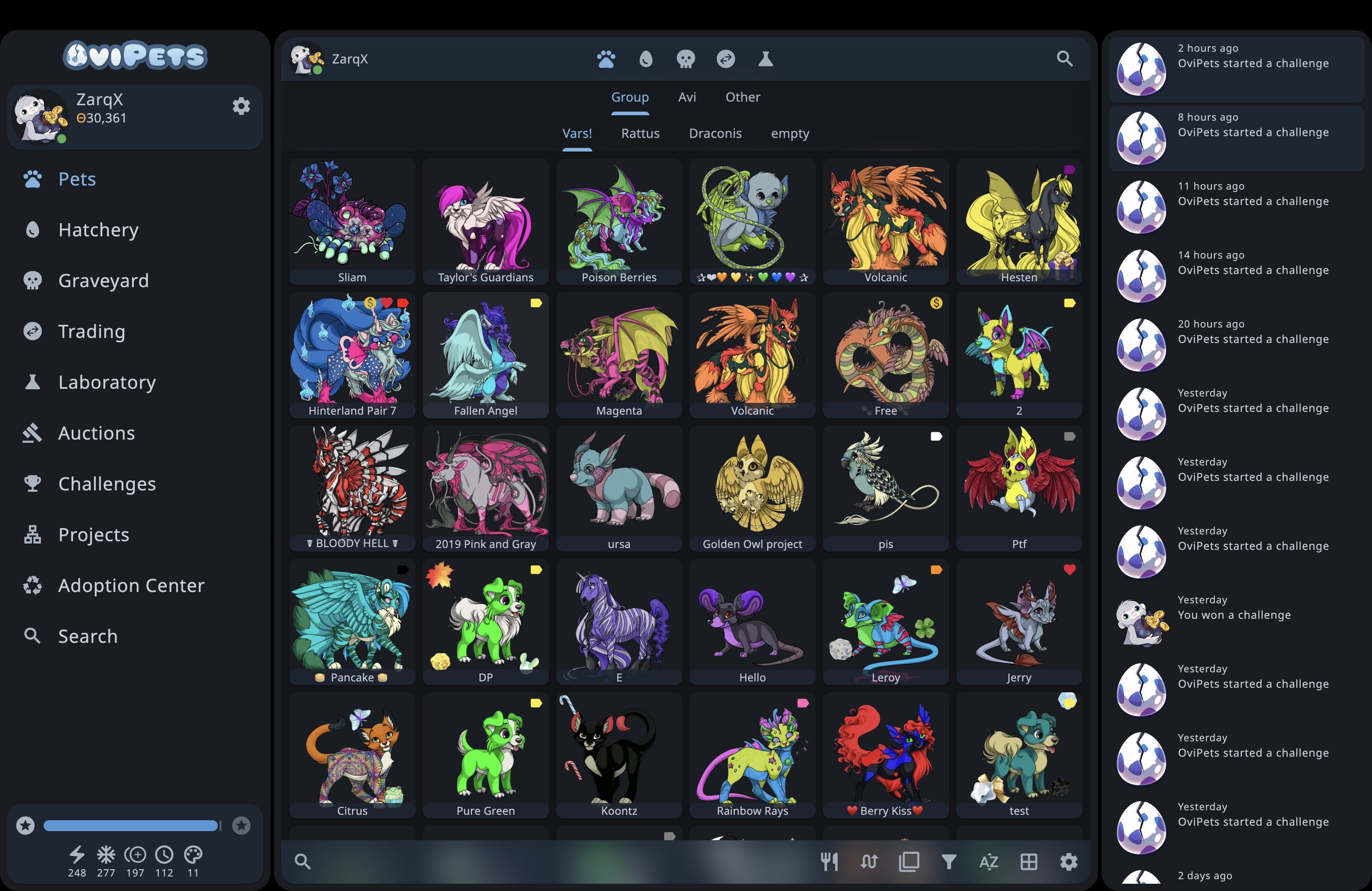Click the lightning energy counter icon

pos(77,854)
